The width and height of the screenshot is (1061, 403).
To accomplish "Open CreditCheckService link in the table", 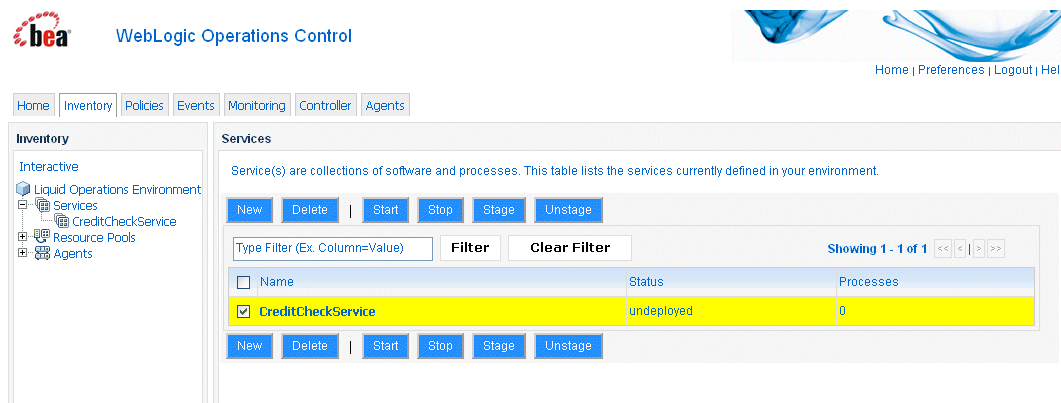I will click(317, 312).
